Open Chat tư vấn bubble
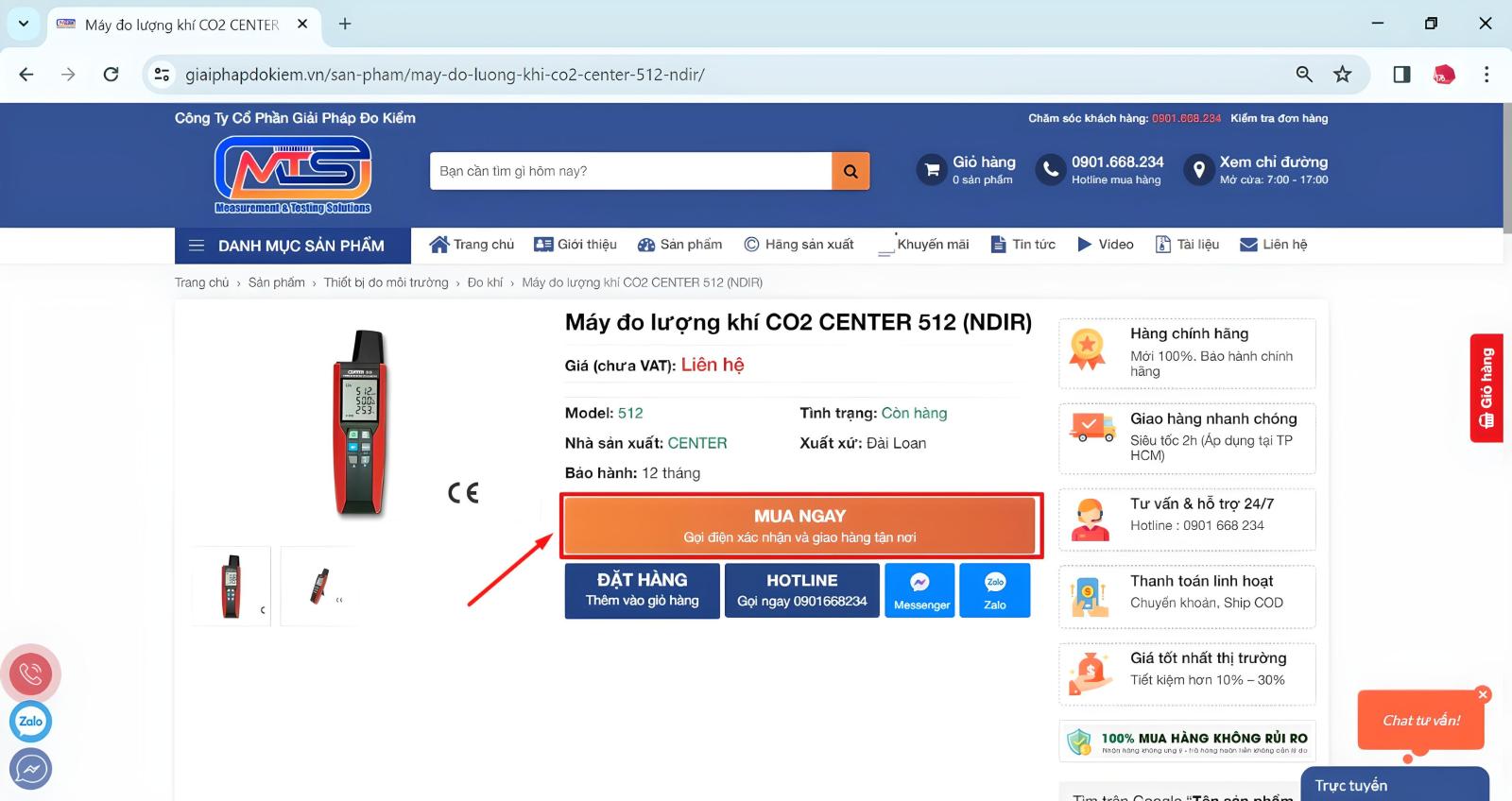Viewport: 1512px width, 801px height. (1420, 721)
